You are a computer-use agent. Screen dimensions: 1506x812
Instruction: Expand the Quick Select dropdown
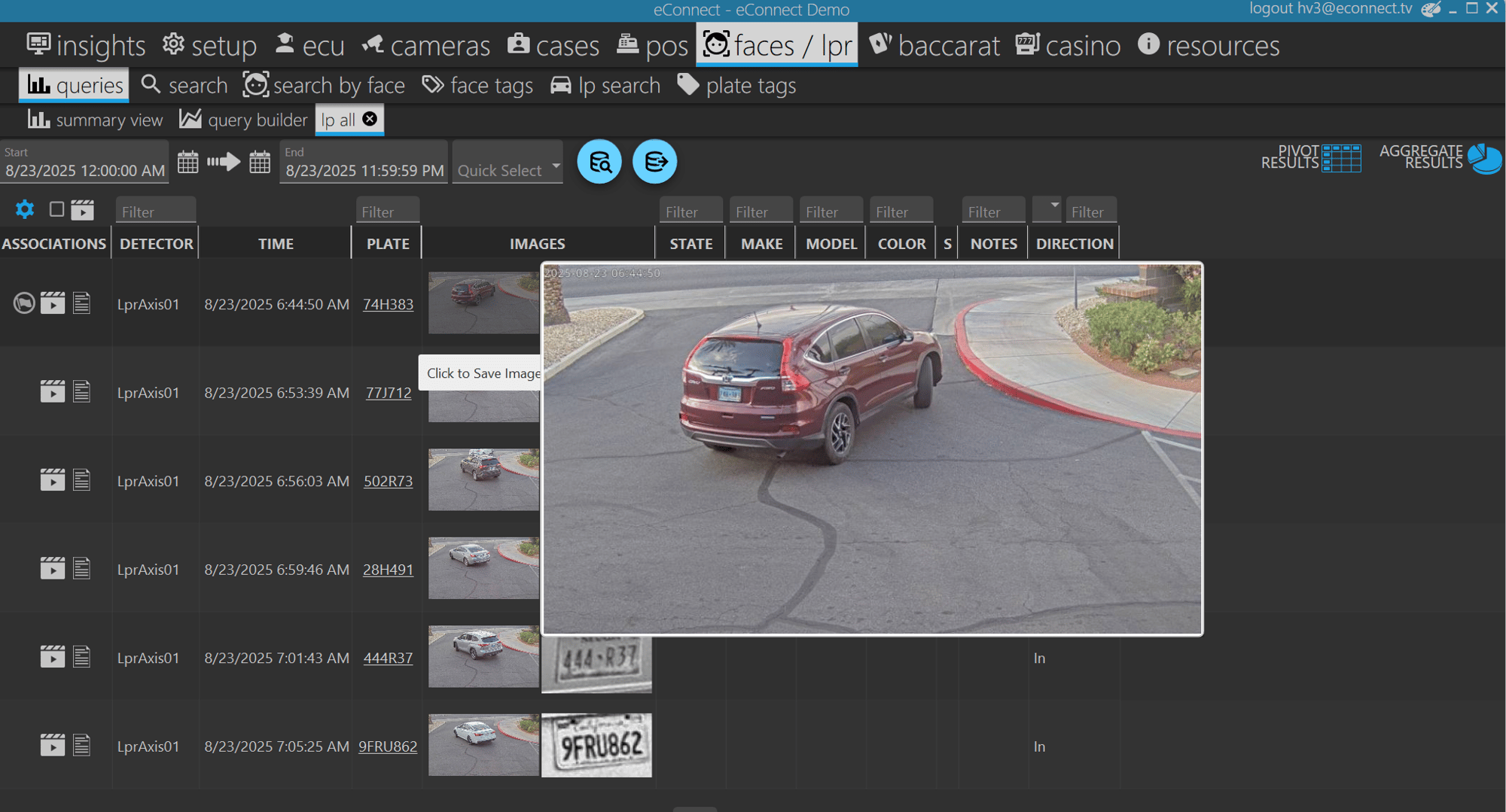[555, 166]
